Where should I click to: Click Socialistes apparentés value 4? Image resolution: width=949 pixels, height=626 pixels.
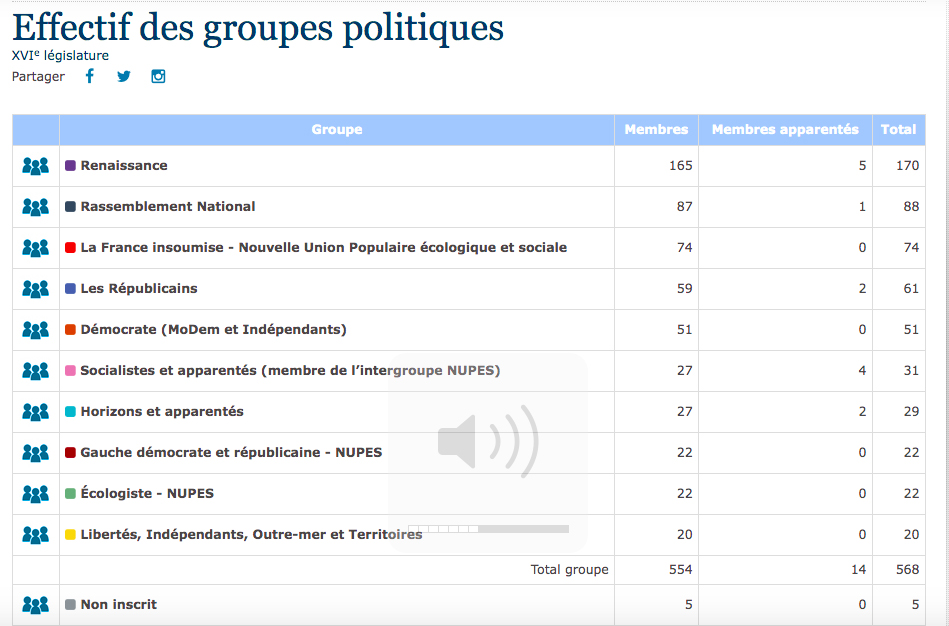[862, 371]
